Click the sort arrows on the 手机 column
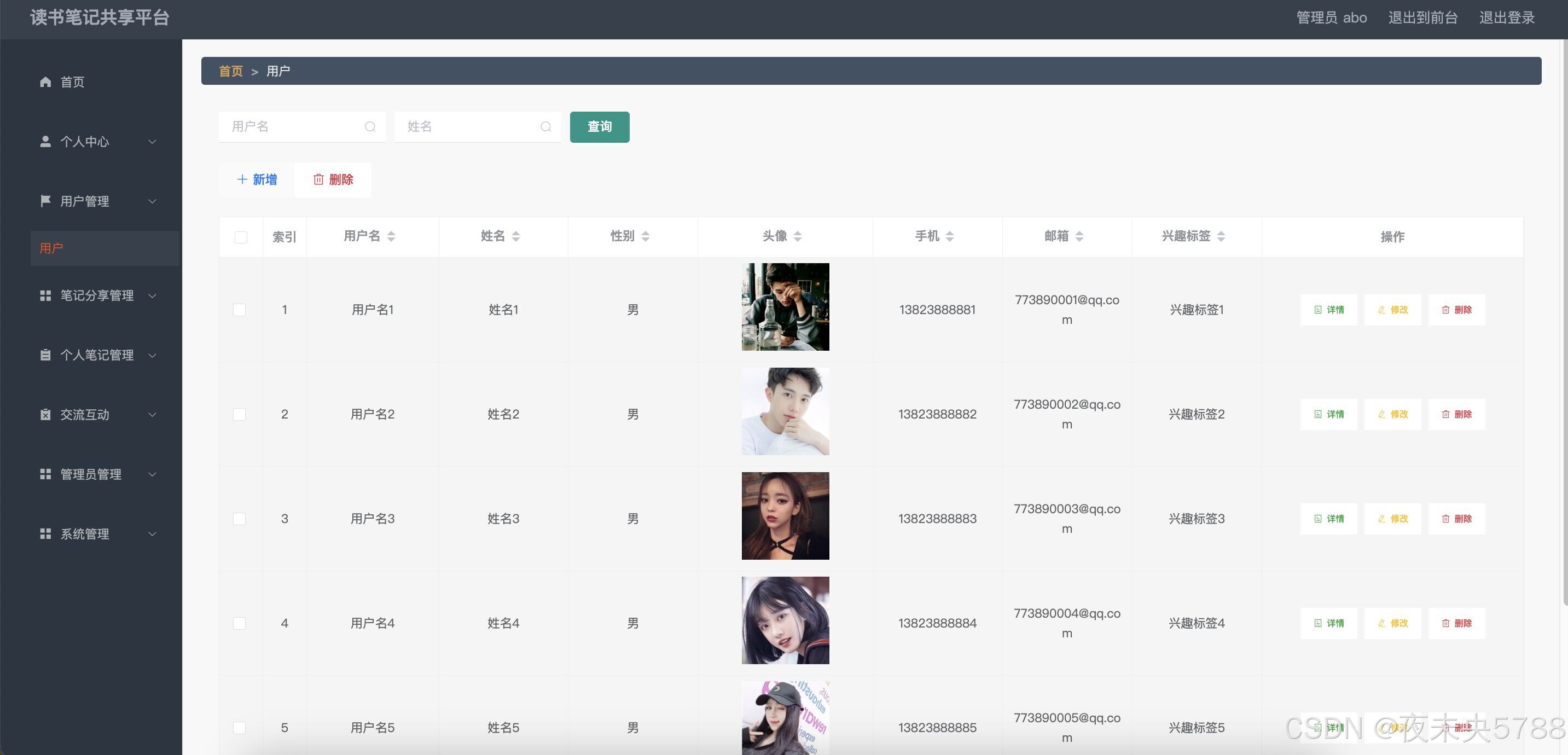 click(x=950, y=236)
